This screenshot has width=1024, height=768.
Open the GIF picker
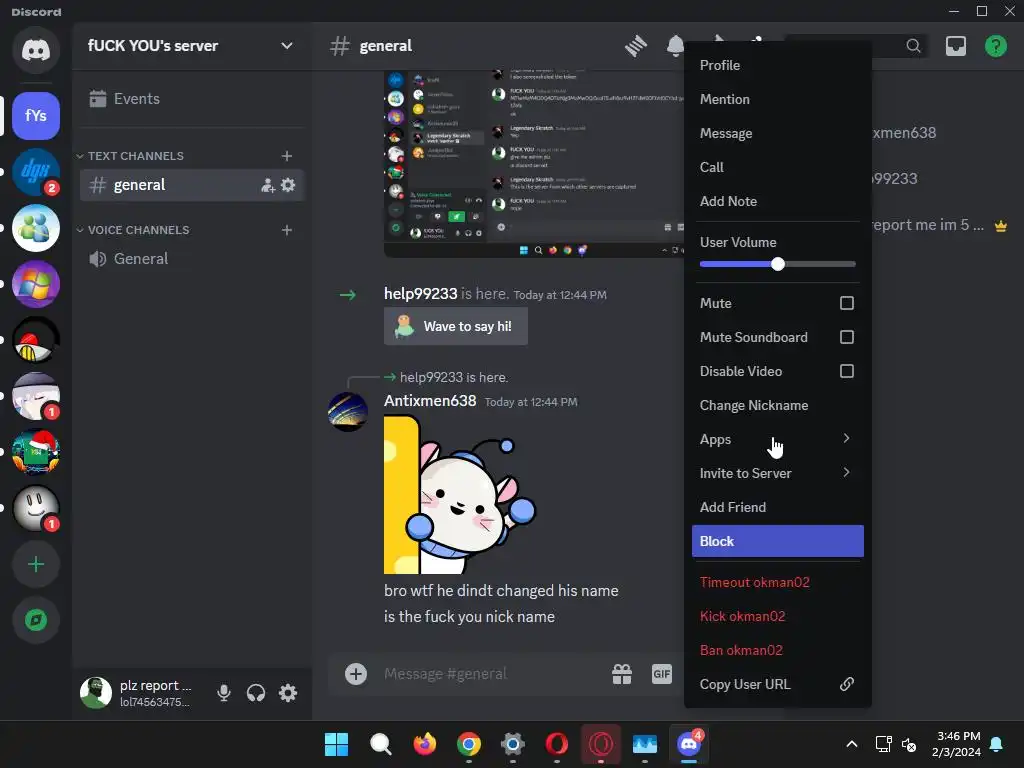click(x=662, y=674)
